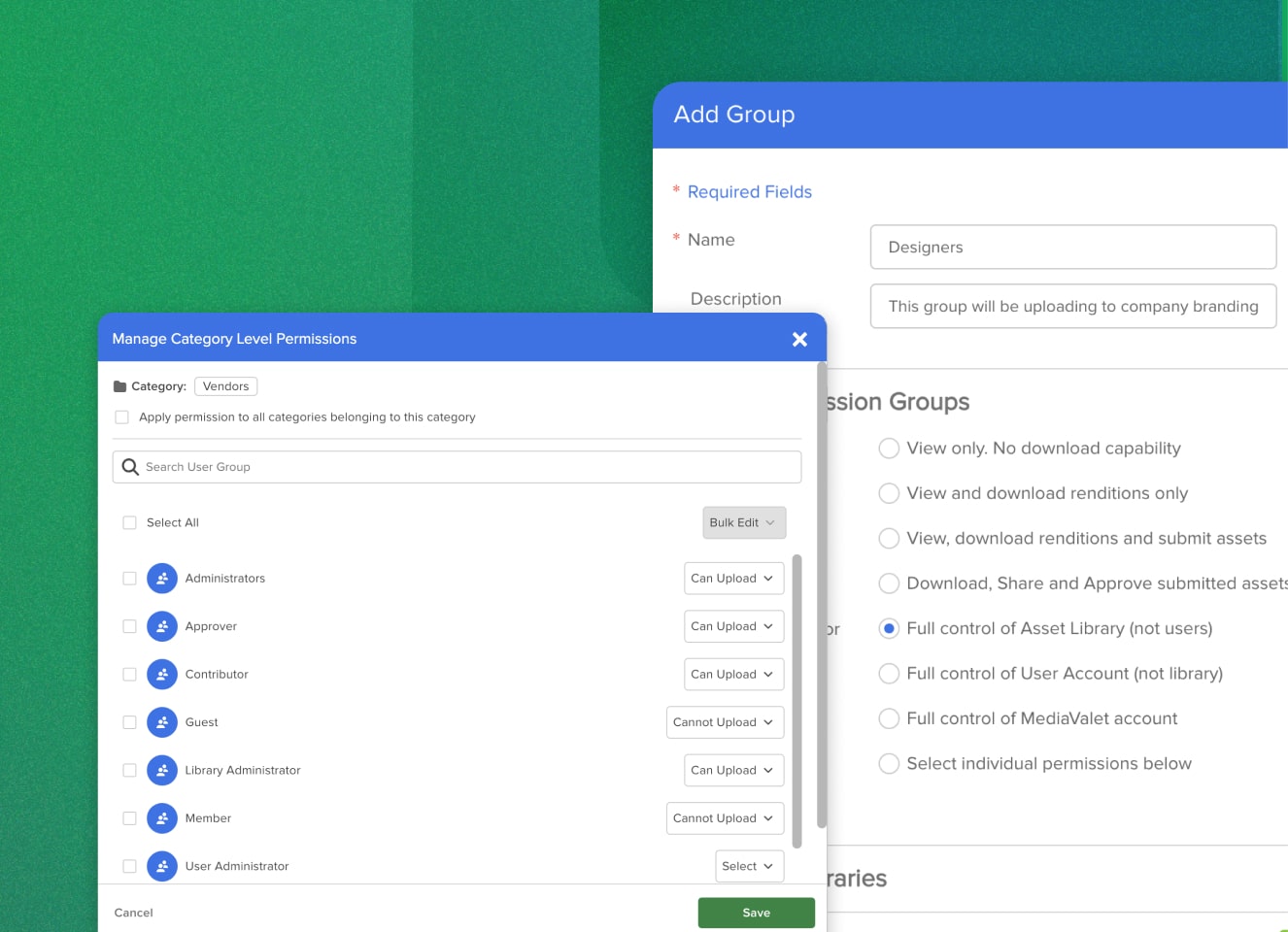This screenshot has width=1288, height=932.
Task: Click the Library Administrator group icon
Action: click(162, 771)
